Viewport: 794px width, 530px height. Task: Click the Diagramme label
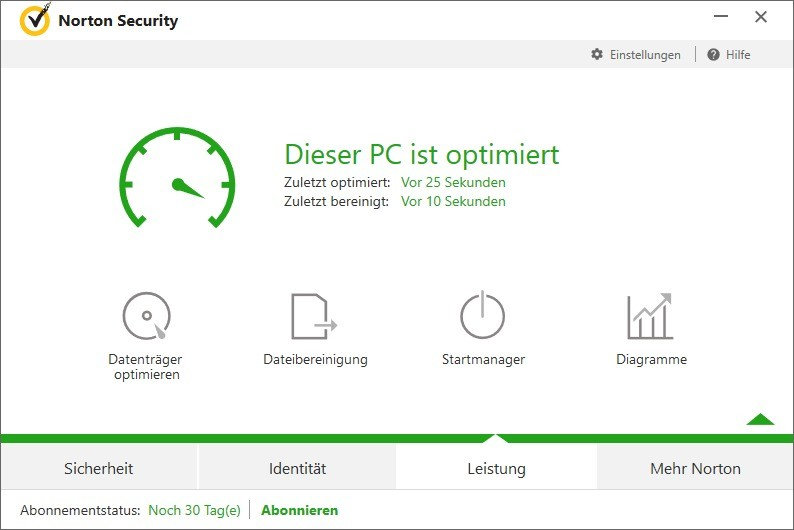coord(652,359)
